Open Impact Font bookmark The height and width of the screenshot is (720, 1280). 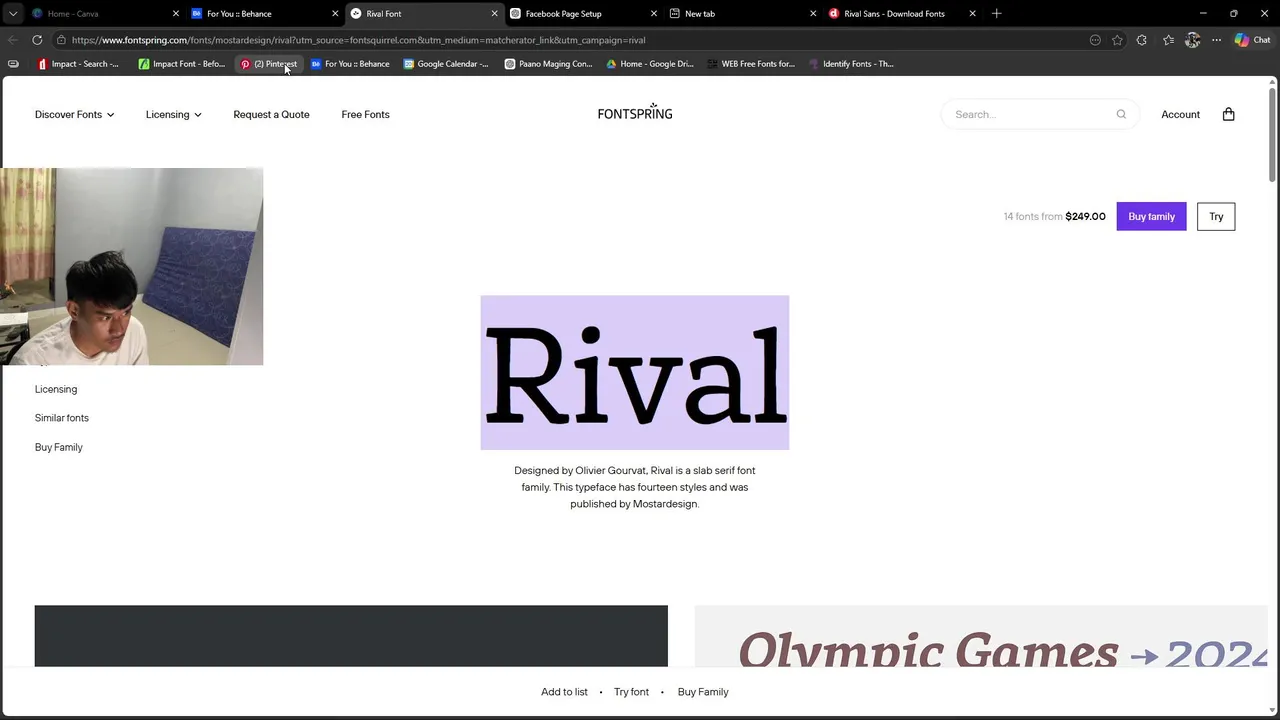click(182, 64)
